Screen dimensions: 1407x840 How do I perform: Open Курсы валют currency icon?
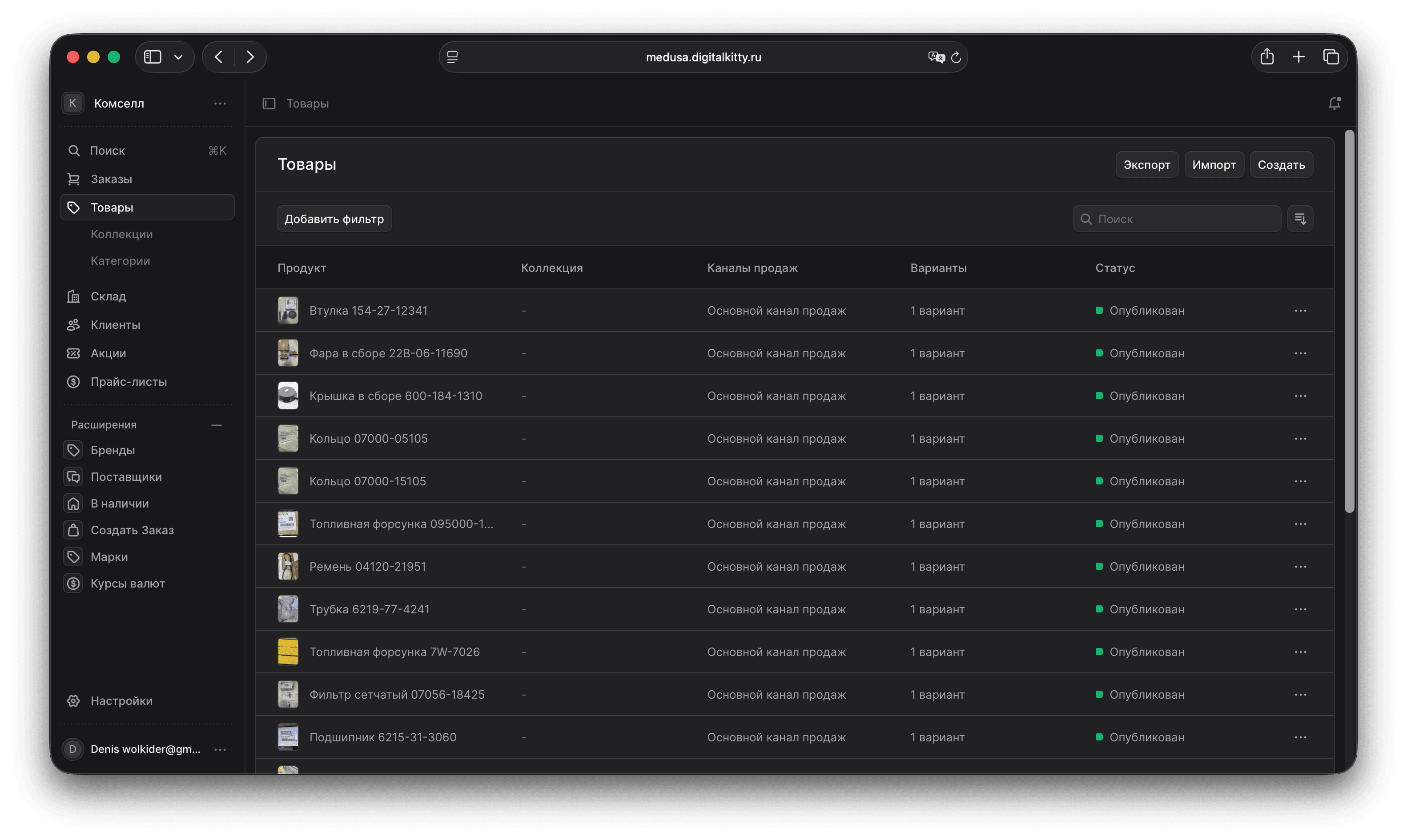[x=74, y=583]
